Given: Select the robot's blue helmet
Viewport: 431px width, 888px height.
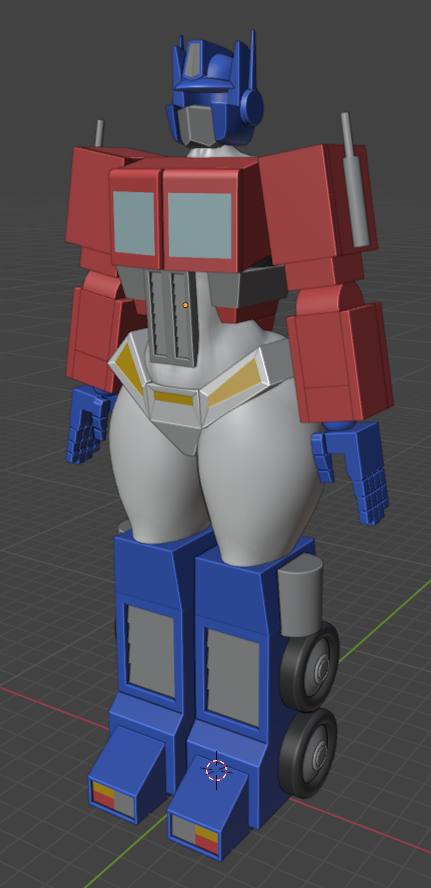Looking at the screenshot, I should click(216, 89).
